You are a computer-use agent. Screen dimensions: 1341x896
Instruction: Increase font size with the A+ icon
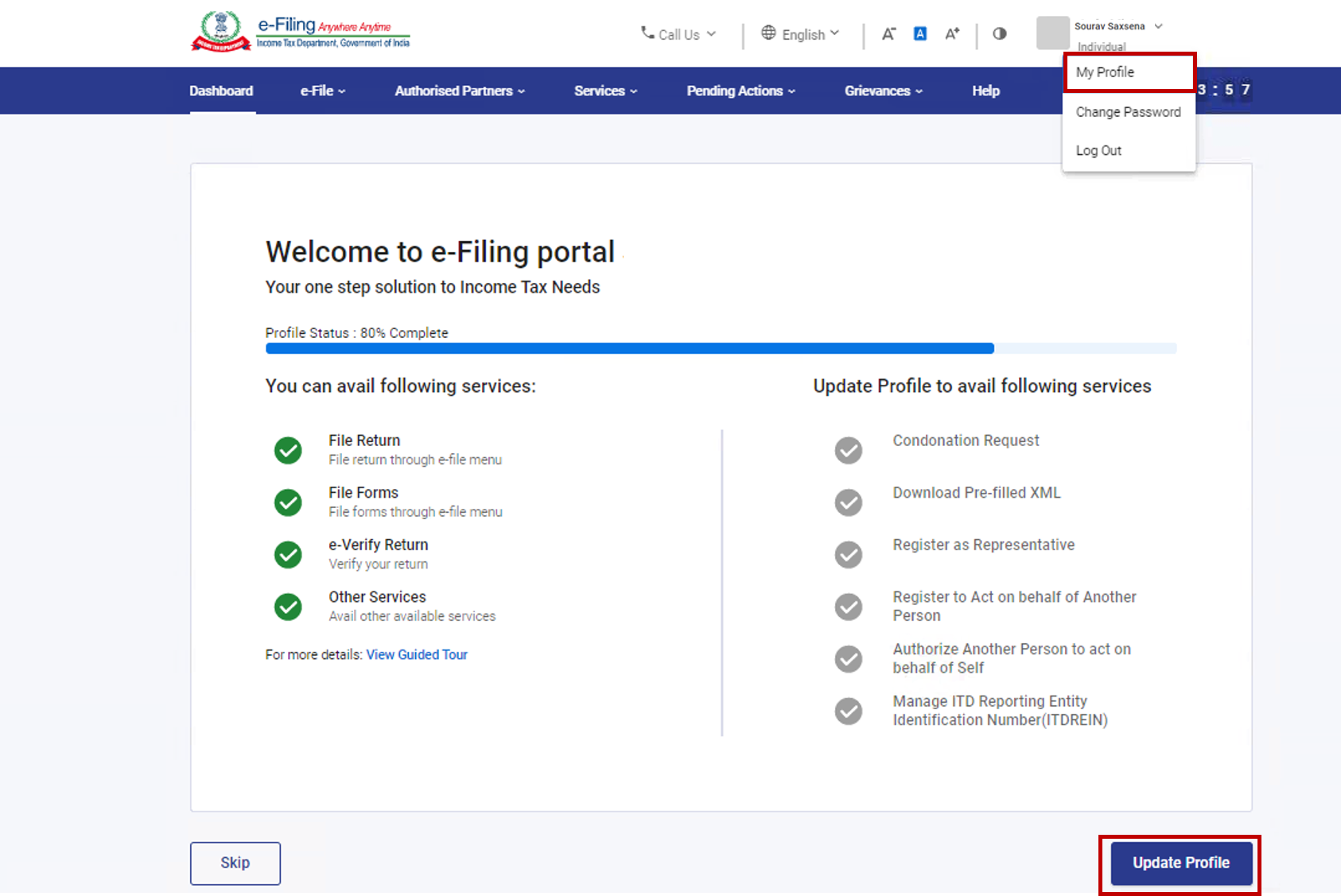pos(952,33)
